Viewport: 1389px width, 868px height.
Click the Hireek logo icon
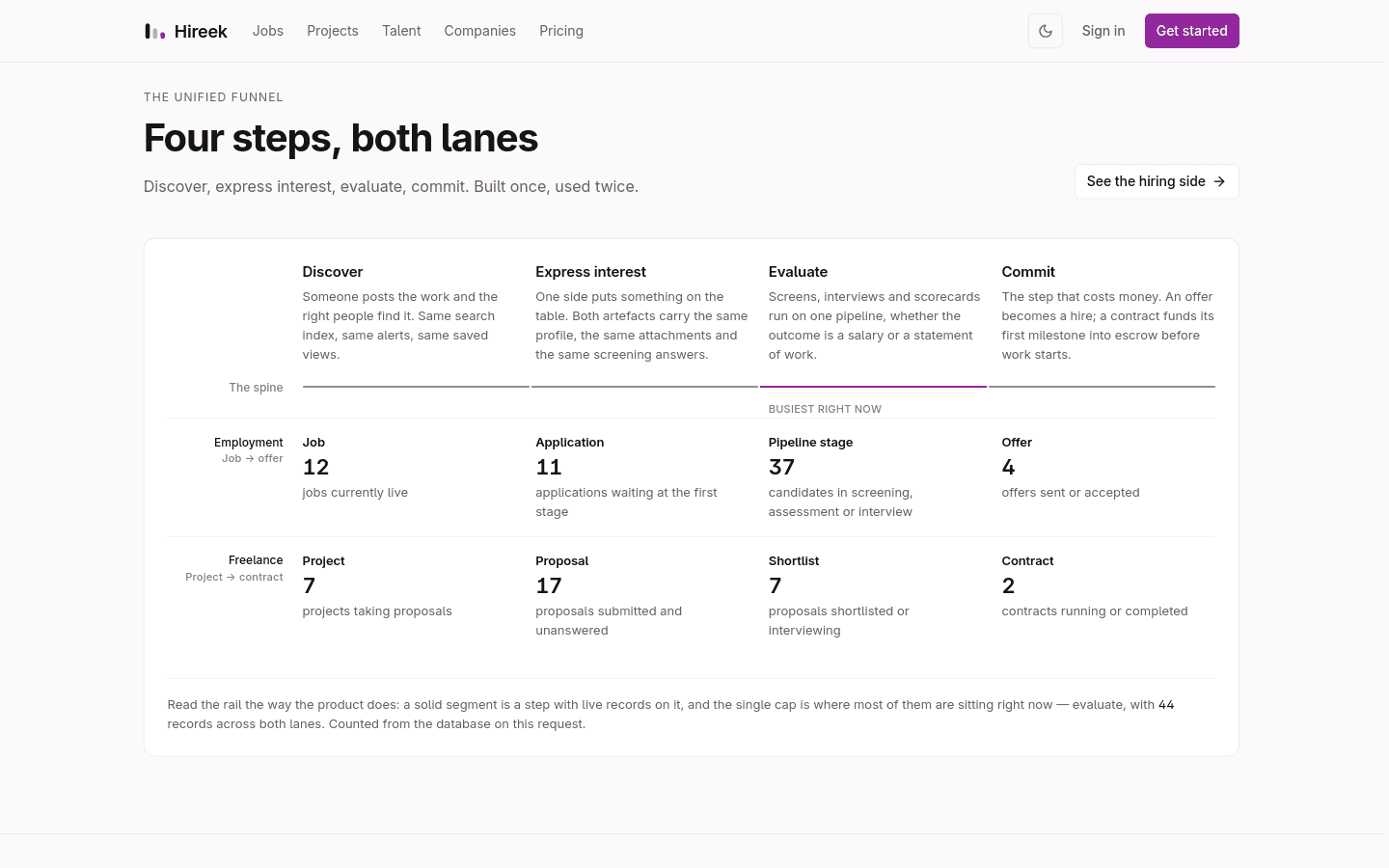pos(154,31)
